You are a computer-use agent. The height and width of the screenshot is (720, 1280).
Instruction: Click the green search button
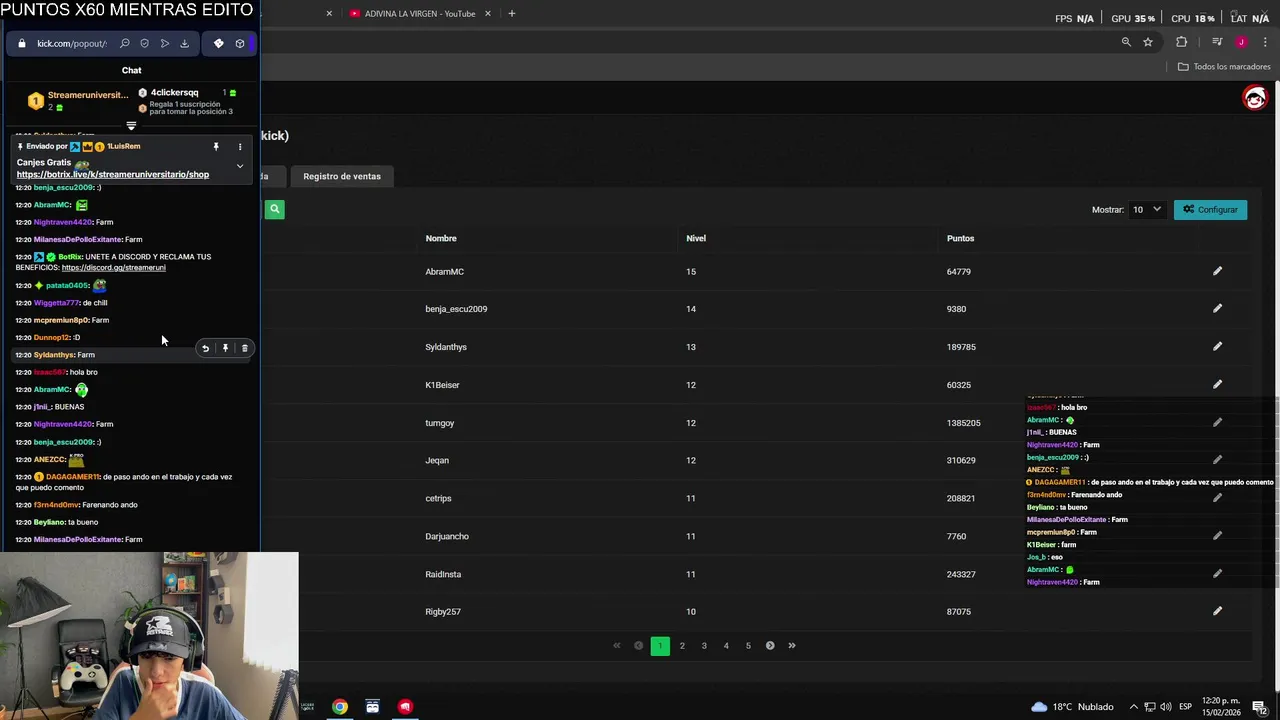[274, 209]
